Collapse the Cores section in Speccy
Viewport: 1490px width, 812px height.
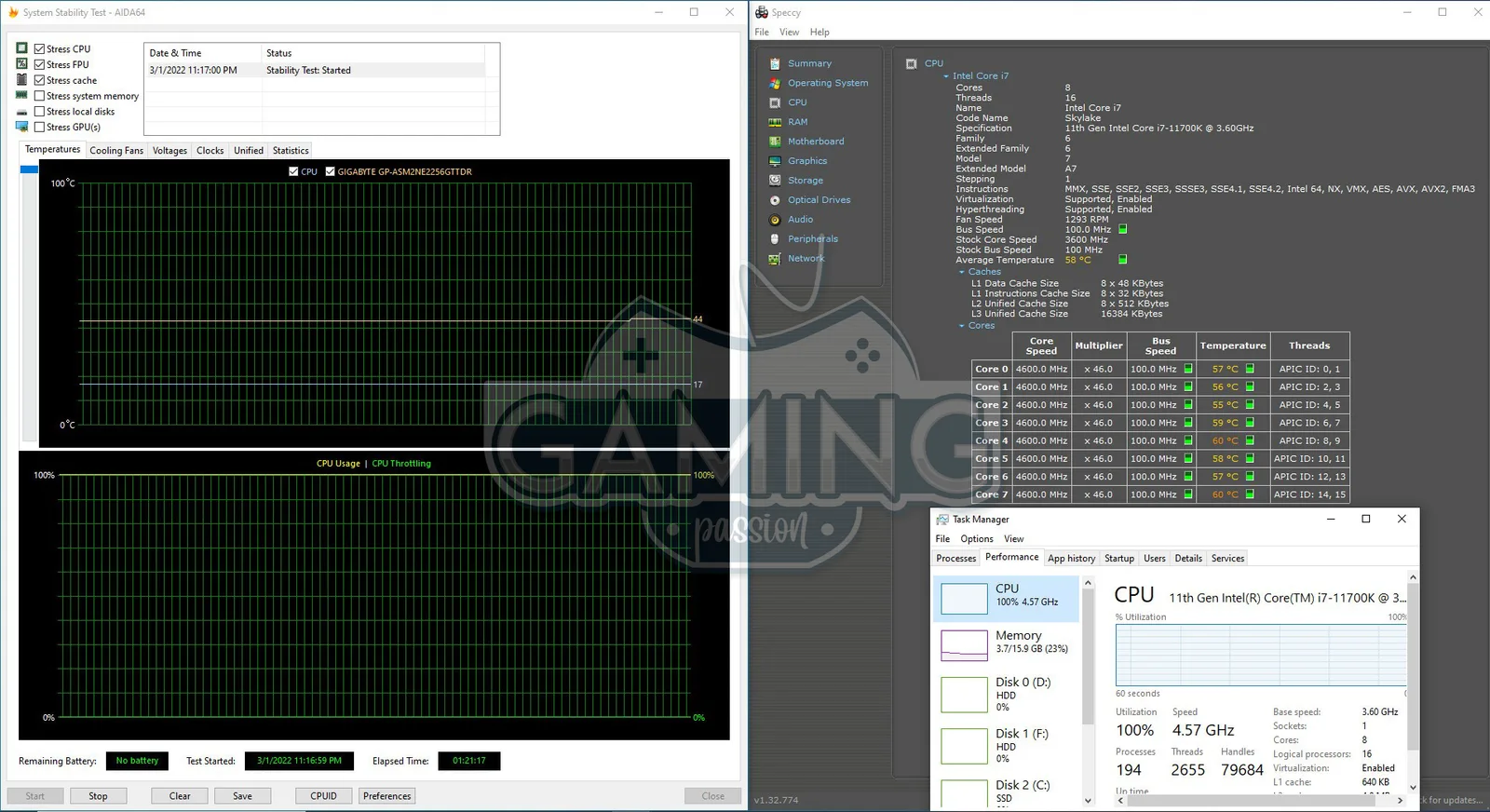pos(962,326)
